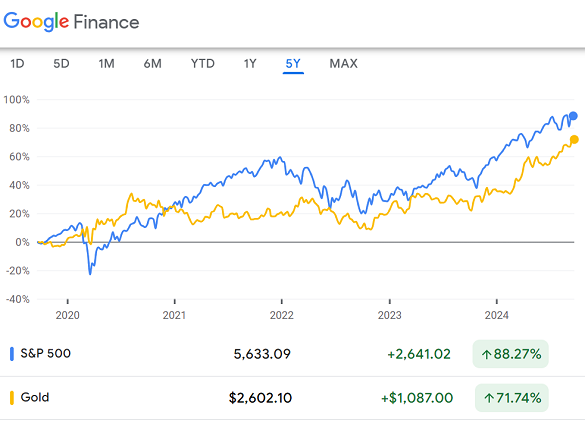Click the 2024 axis label
The width and height of the screenshot is (585, 424).
click(497, 315)
